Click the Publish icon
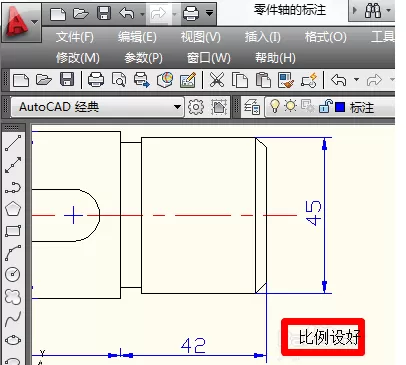Image resolution: width=406 pixels, height=365 pixels. 142,80
